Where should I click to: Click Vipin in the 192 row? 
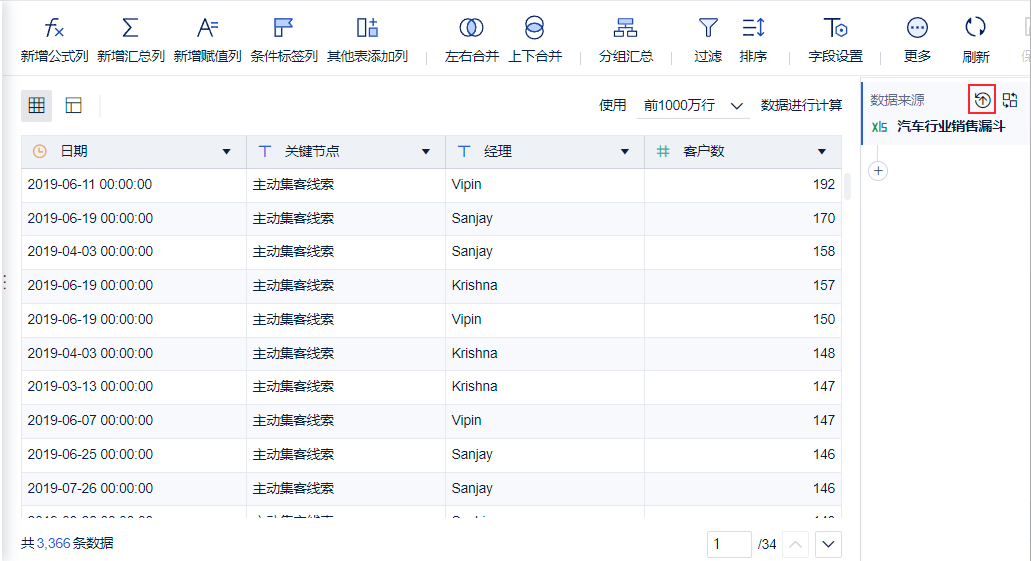tap(466, 185)
